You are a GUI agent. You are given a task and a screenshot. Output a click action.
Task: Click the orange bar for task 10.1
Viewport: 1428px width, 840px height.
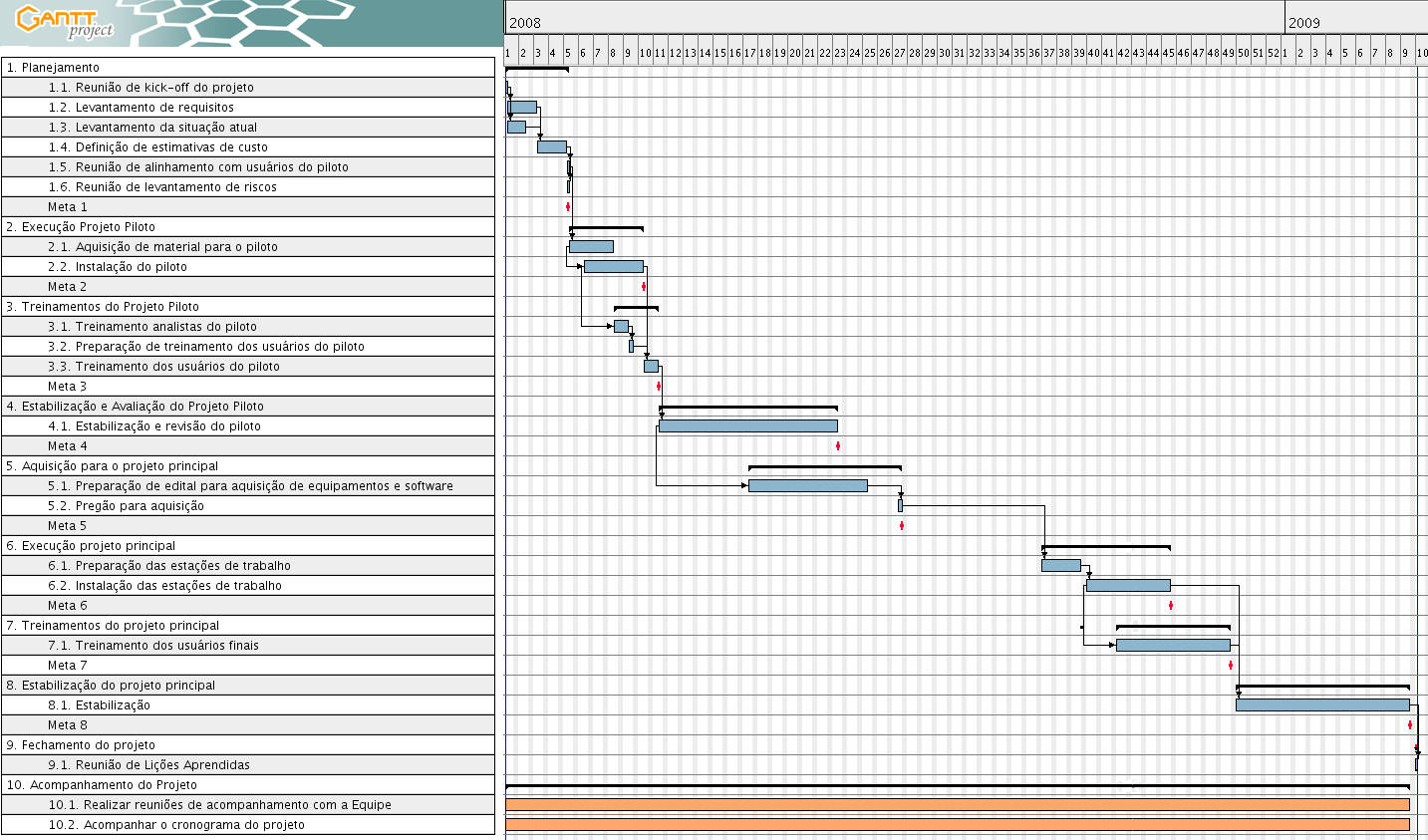coord(958,805)
